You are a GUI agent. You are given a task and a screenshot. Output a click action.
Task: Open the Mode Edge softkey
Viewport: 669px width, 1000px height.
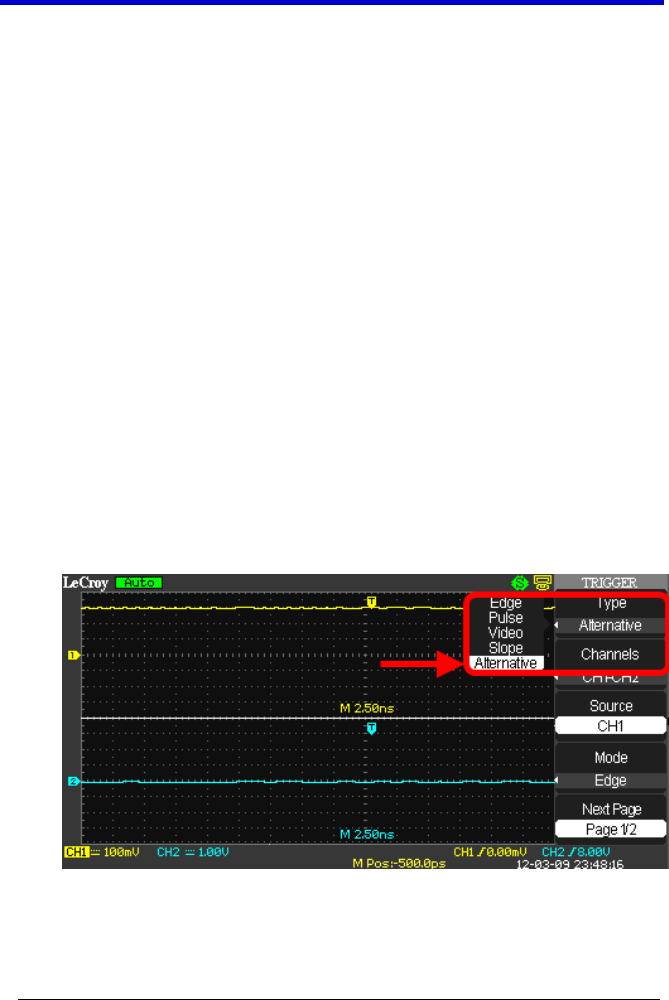click(x=610, y=767)
